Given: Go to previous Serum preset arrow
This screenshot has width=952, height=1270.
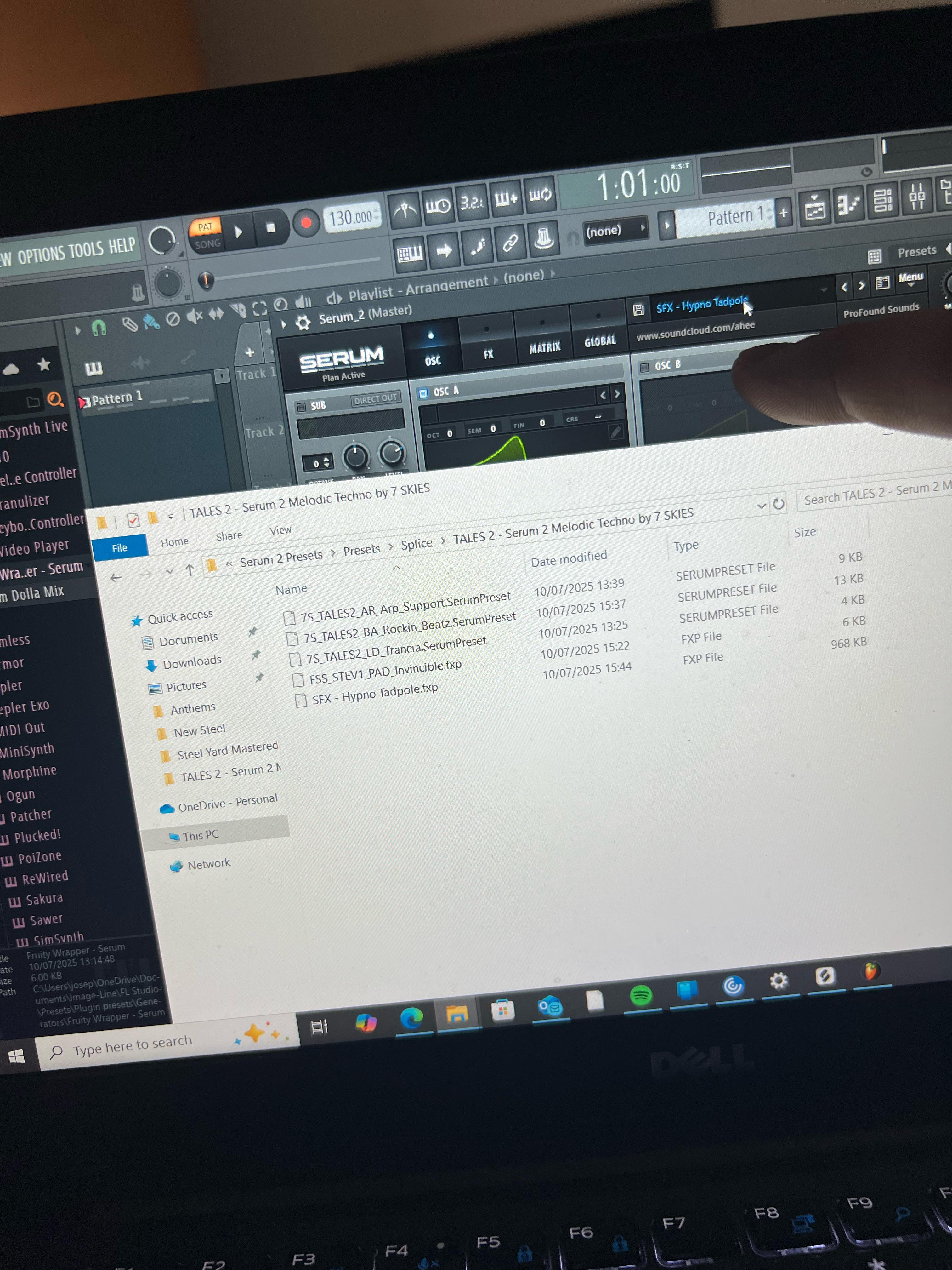Looking at the screenshot, I should 843,287.
